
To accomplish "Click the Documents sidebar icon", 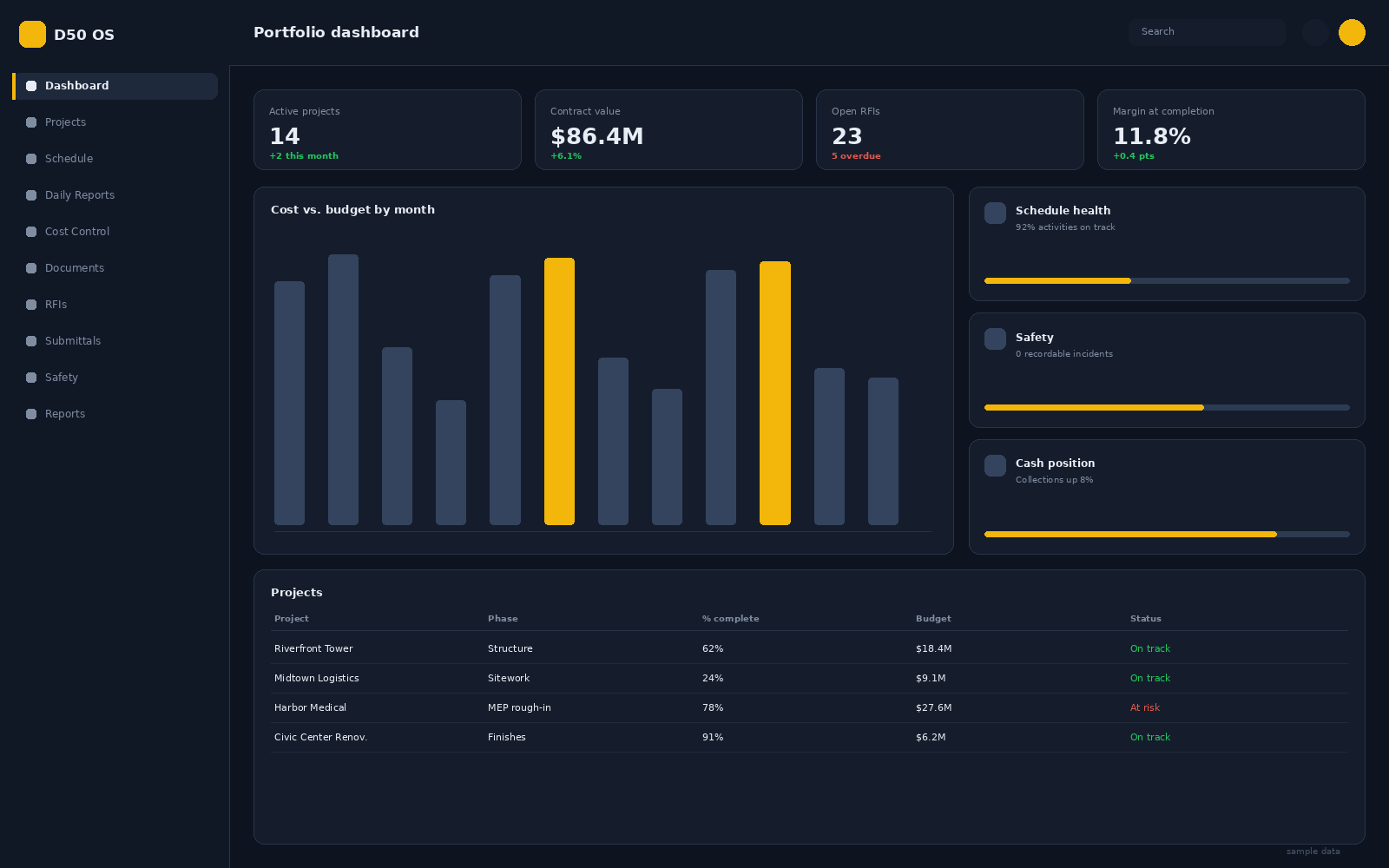I will [x=31, y=268].
